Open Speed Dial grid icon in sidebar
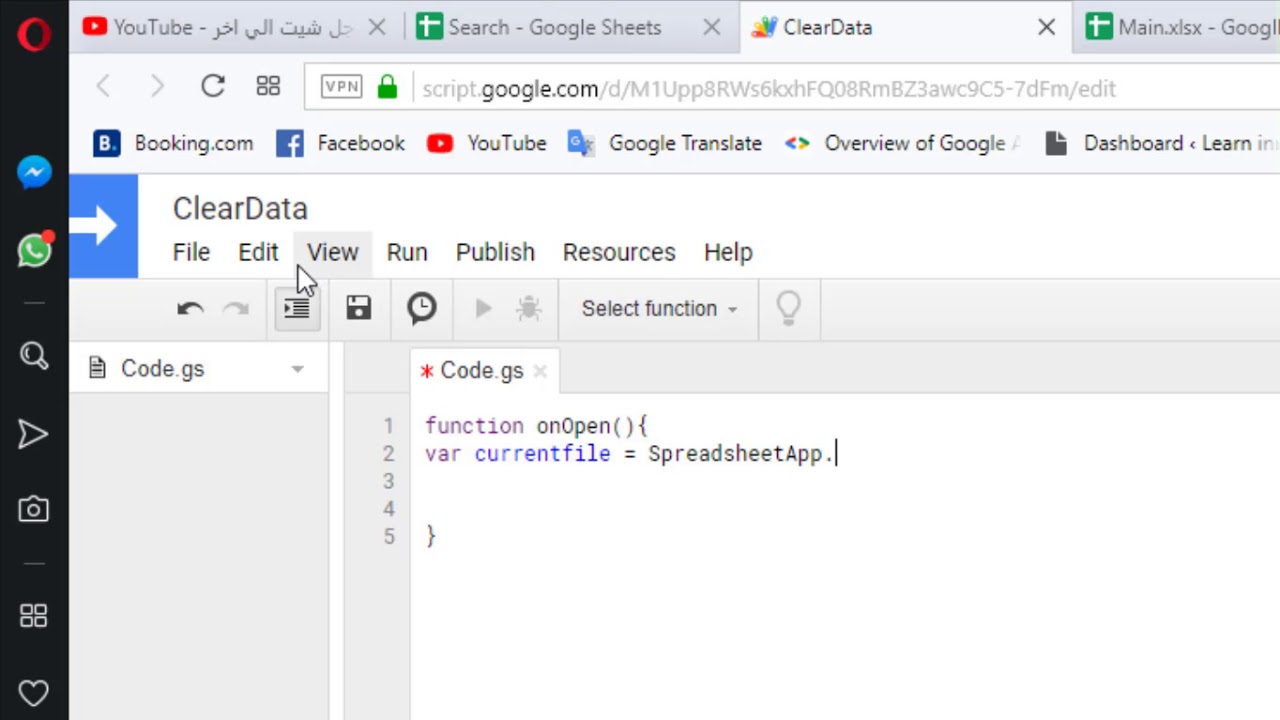Viewport: 1280px width, 720px height. 34,616
